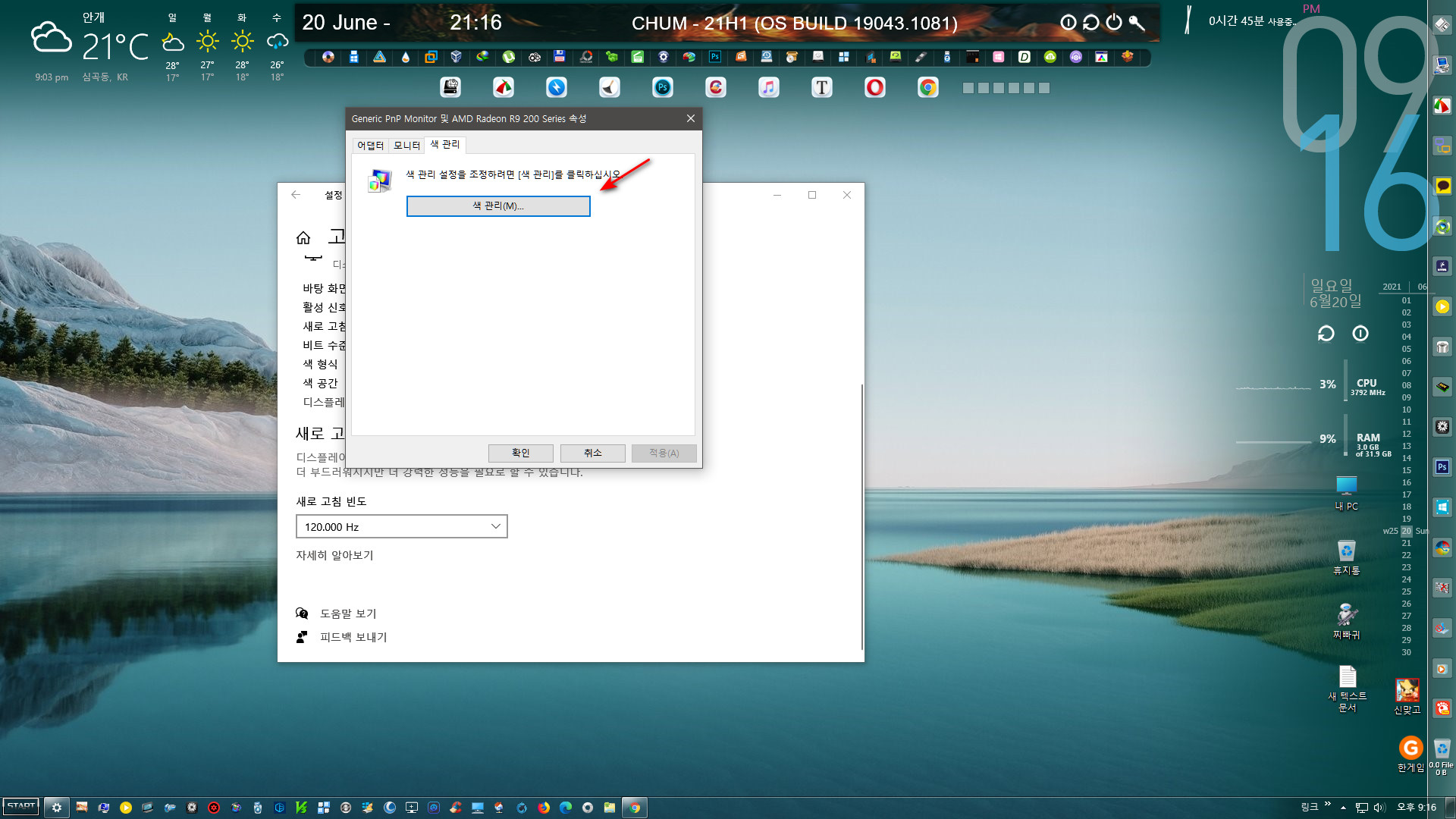Image resolution: width=1456 pixels, height=819 pixels.
Task: Launch Google Chrome from the dock
Action: click(x=928, y=88)
